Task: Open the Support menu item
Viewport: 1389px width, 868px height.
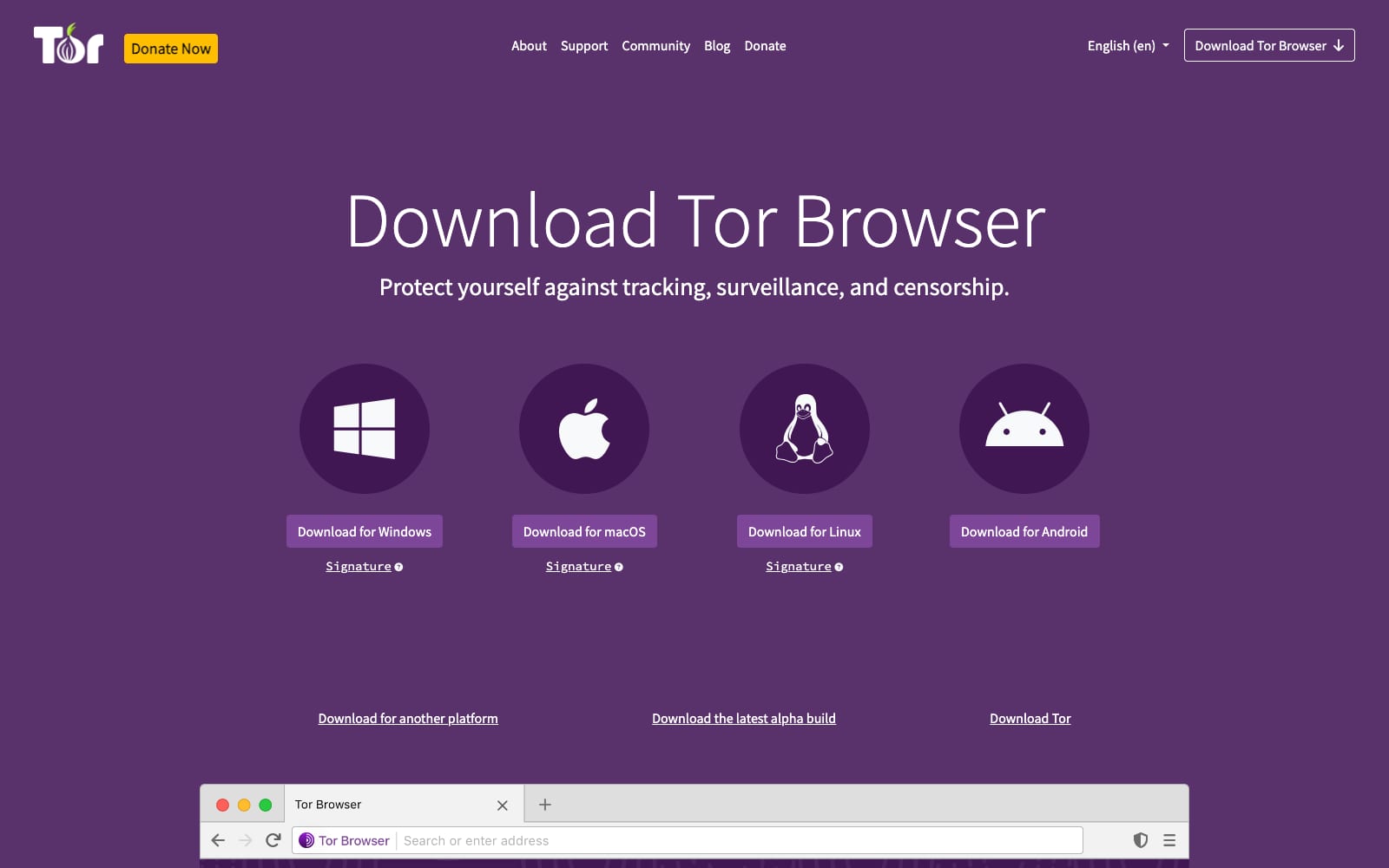Action: [584, 46]
